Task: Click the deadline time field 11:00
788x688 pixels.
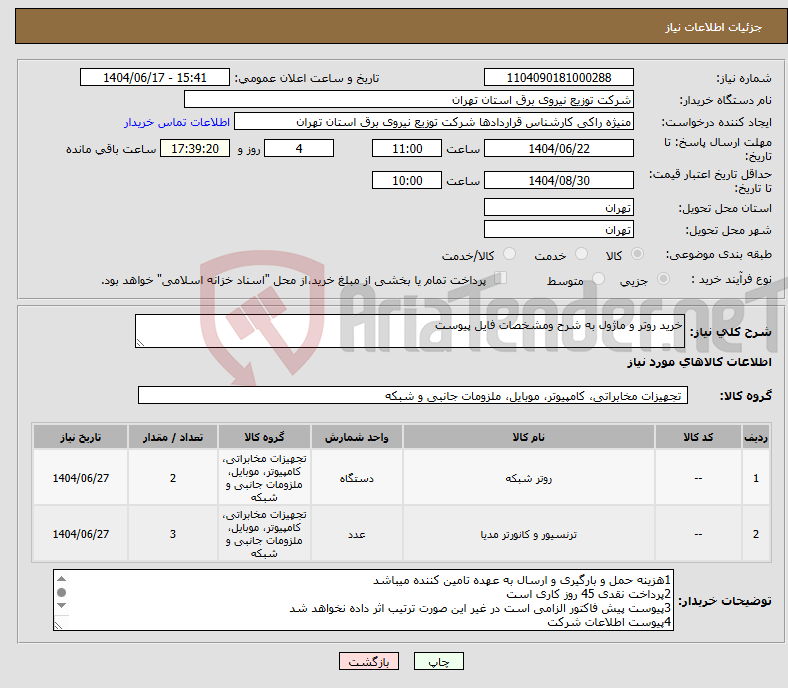Action: [x=407, y=148]
